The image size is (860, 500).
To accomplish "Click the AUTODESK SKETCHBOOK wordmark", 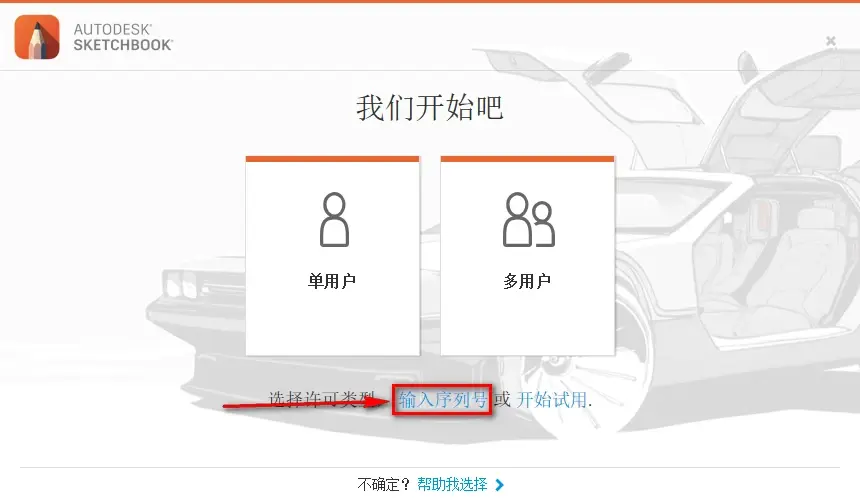I will pyautogui.click(x=123, y=37).
